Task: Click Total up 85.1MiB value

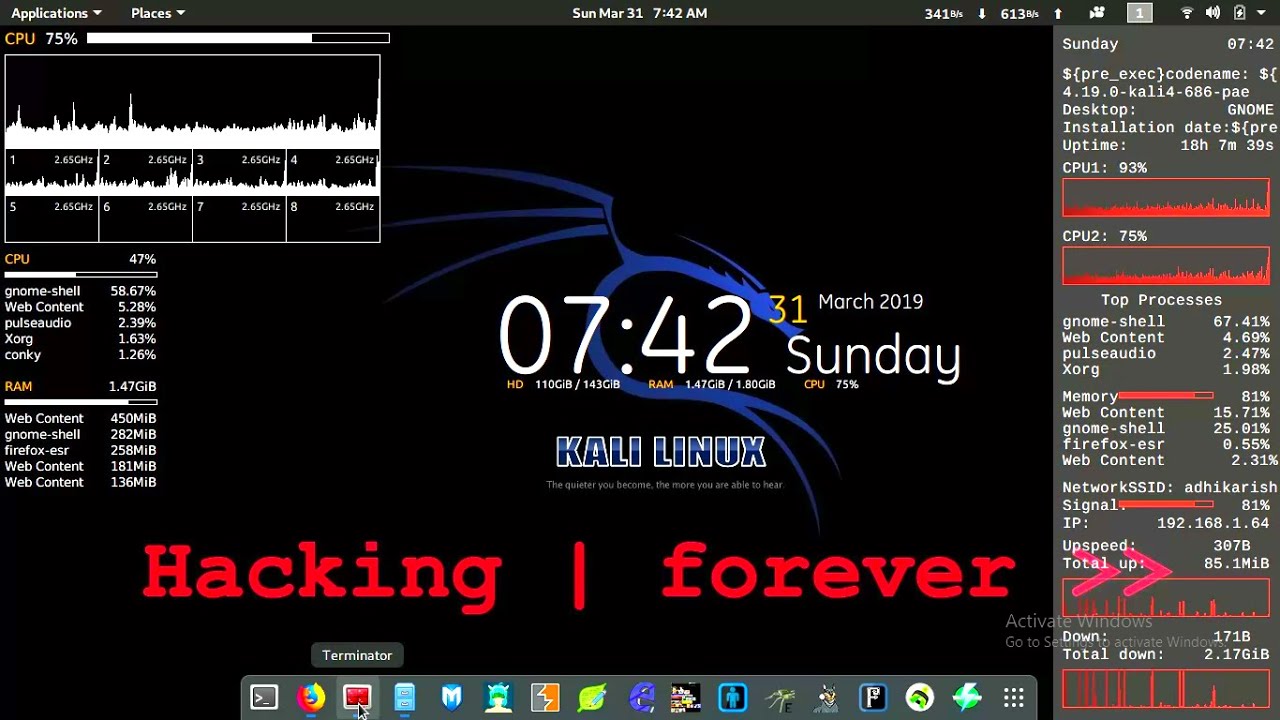Action: tap(1236, 563)
